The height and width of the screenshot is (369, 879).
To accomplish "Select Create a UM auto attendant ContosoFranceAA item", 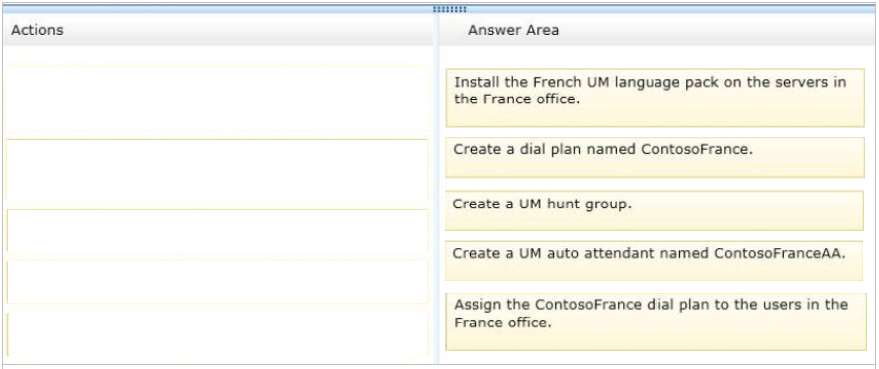I will pyautogui.click(x=654, y=261).
